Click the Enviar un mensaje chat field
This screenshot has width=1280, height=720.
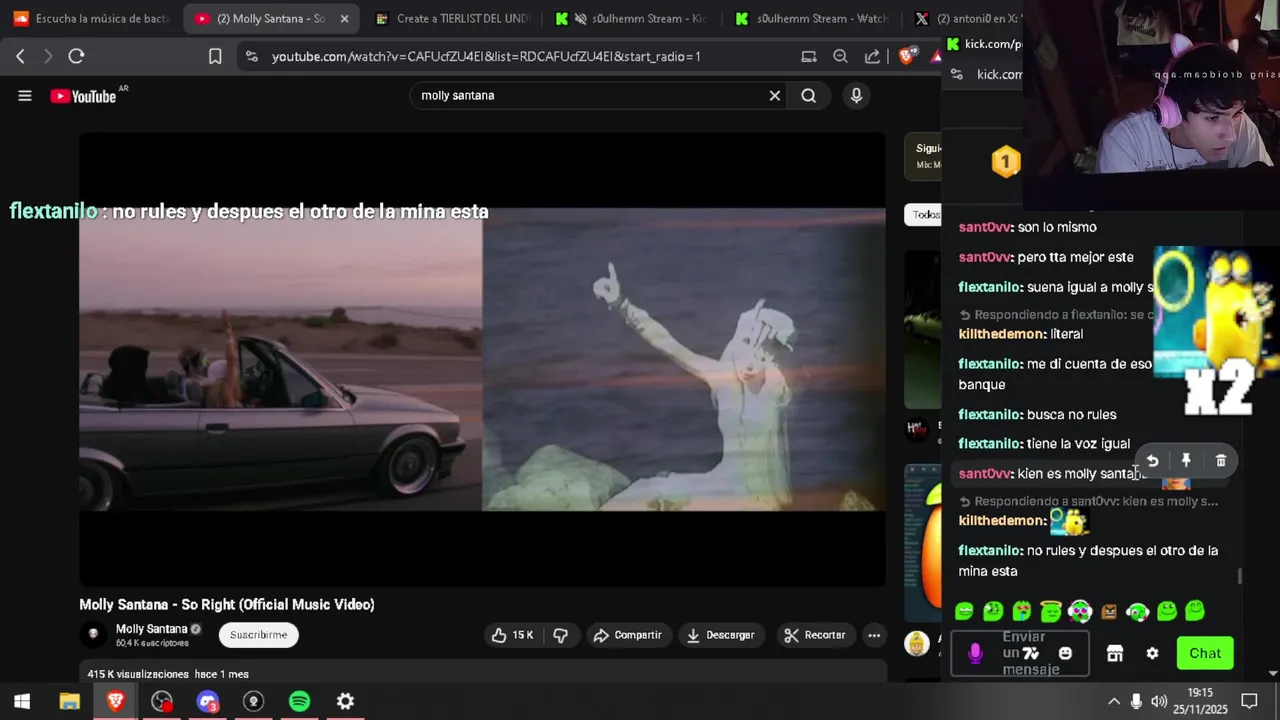1020,653
